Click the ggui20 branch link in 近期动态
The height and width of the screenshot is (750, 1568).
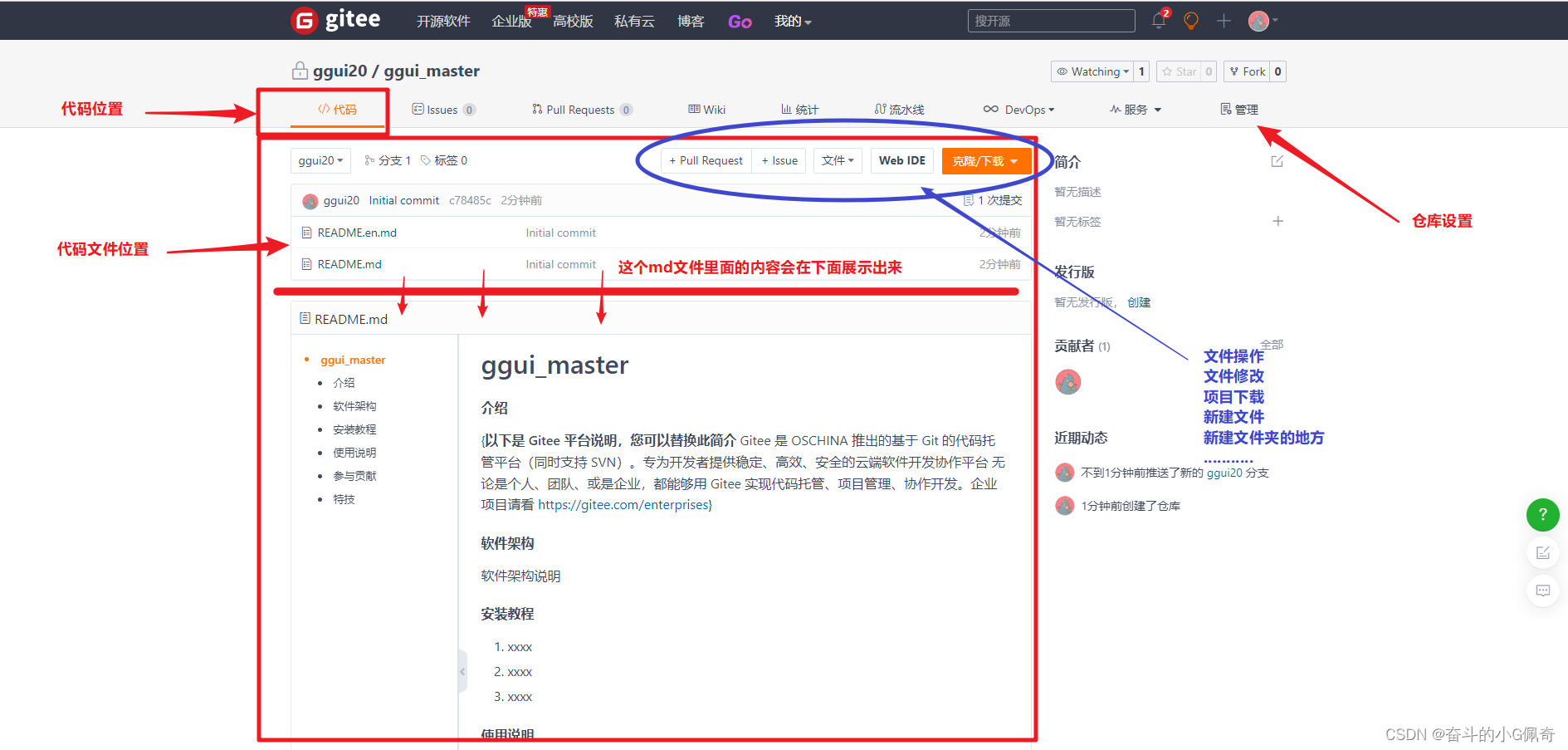click(1224, 473)
